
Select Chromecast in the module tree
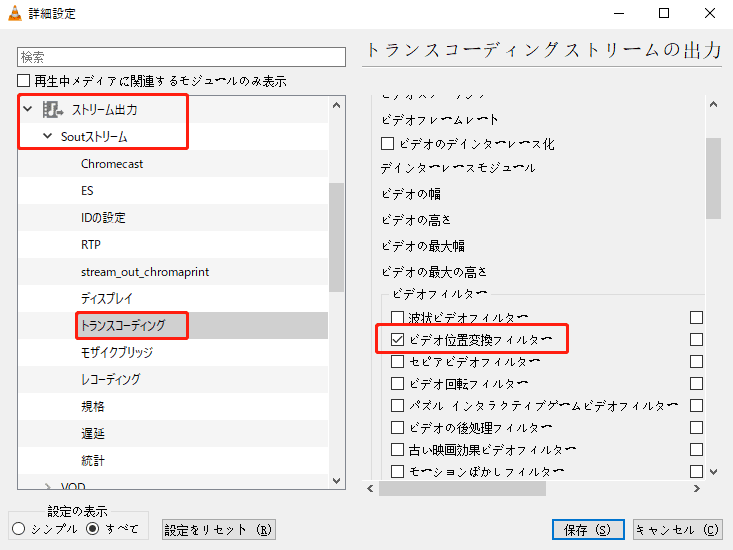click(x=112, y=164)
